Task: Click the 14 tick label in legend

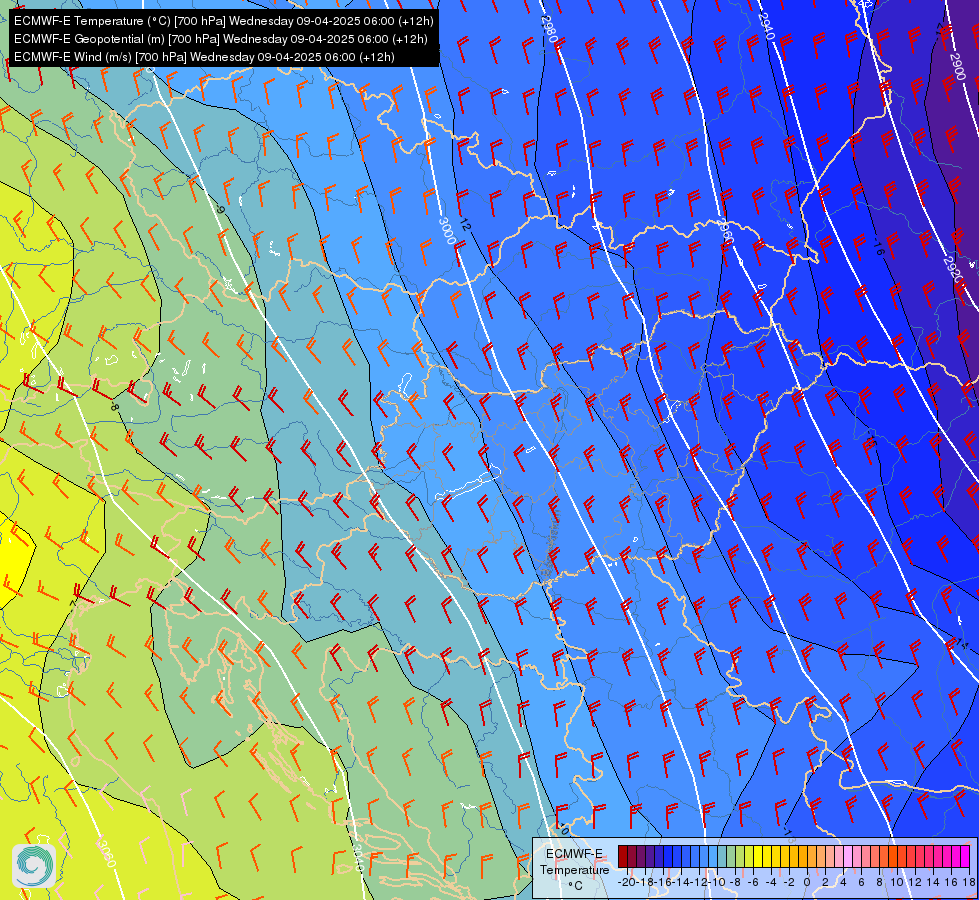Action: 933,882
